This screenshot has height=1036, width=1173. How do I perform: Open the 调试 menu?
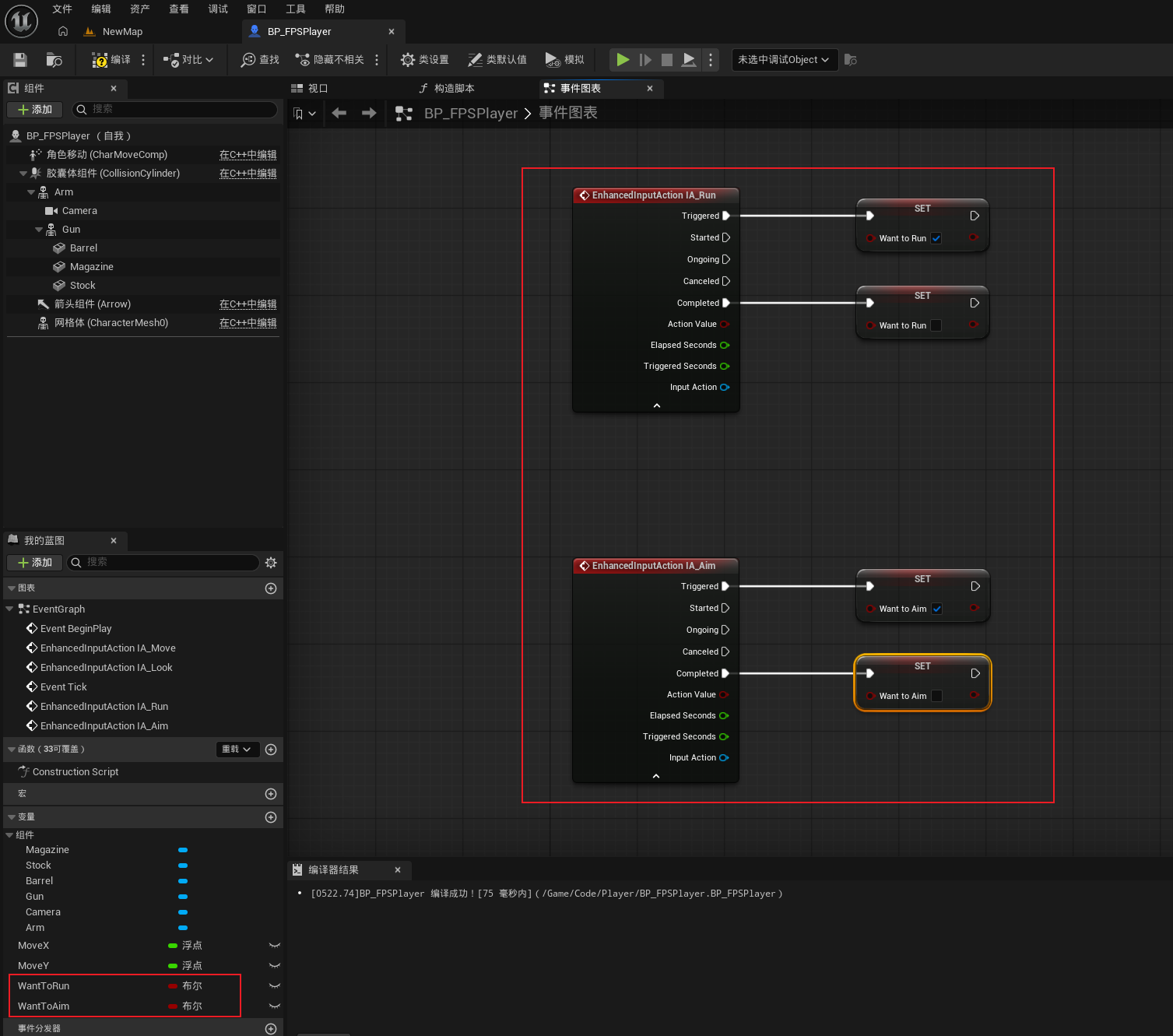coord(218,9)
